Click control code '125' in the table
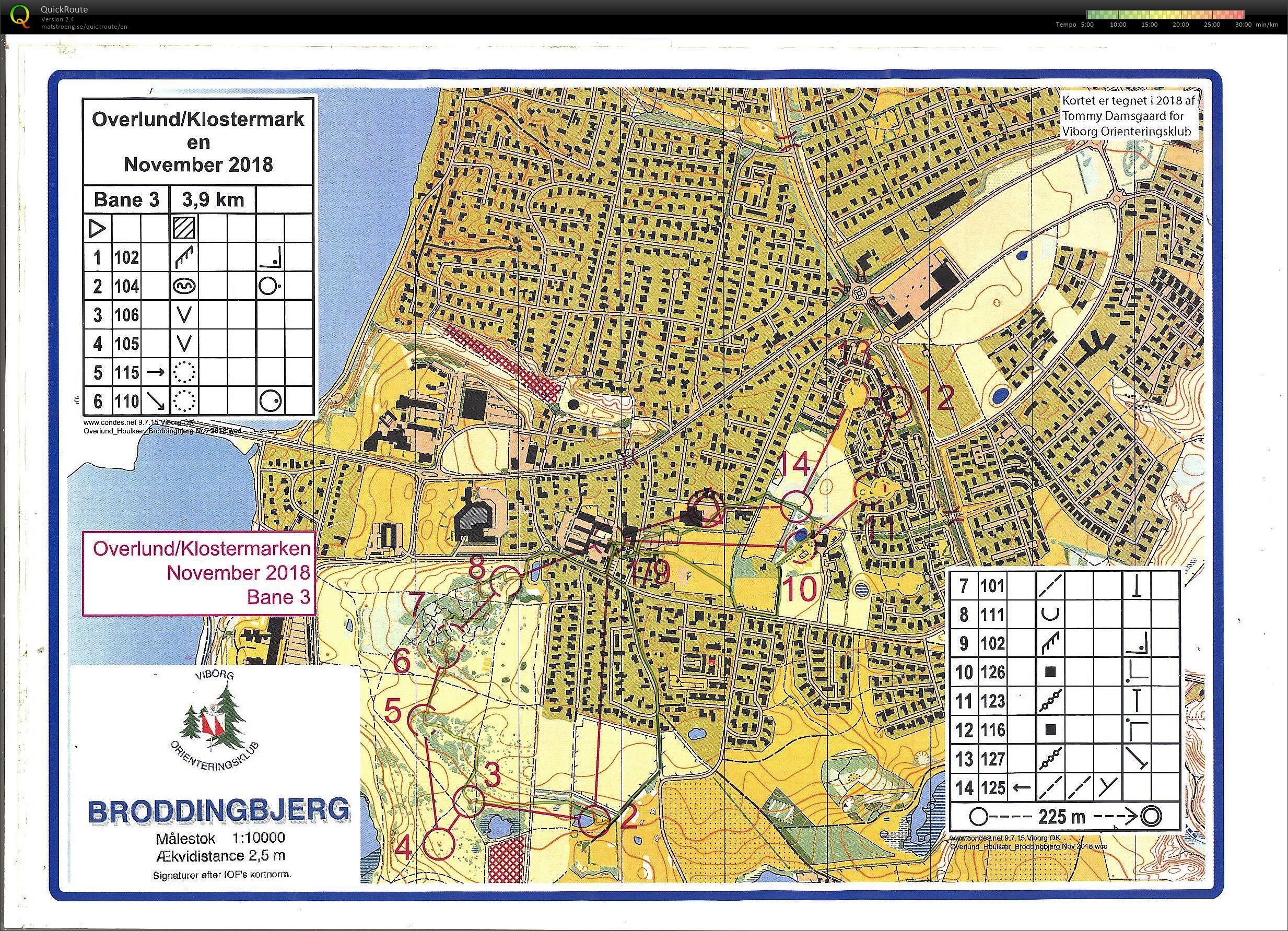1288x931 pixels. tap(992, 788)
